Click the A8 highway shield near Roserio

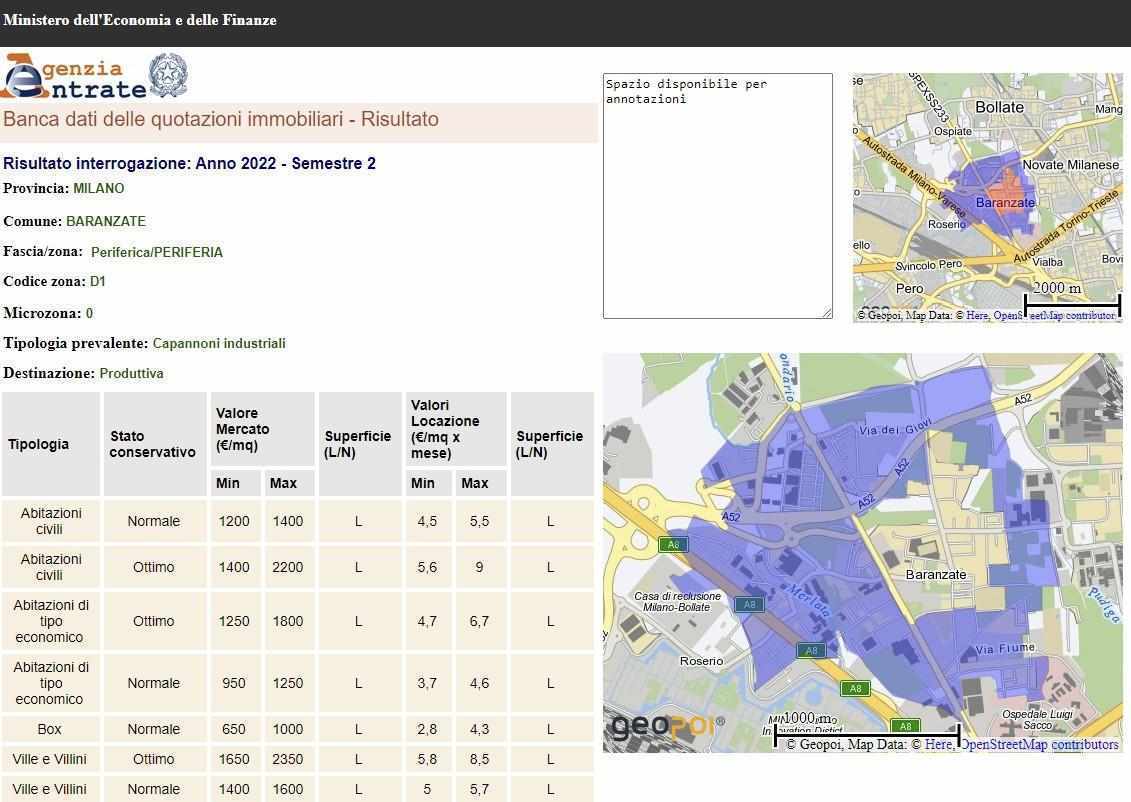pyautogui.click(x=811, y=651)
